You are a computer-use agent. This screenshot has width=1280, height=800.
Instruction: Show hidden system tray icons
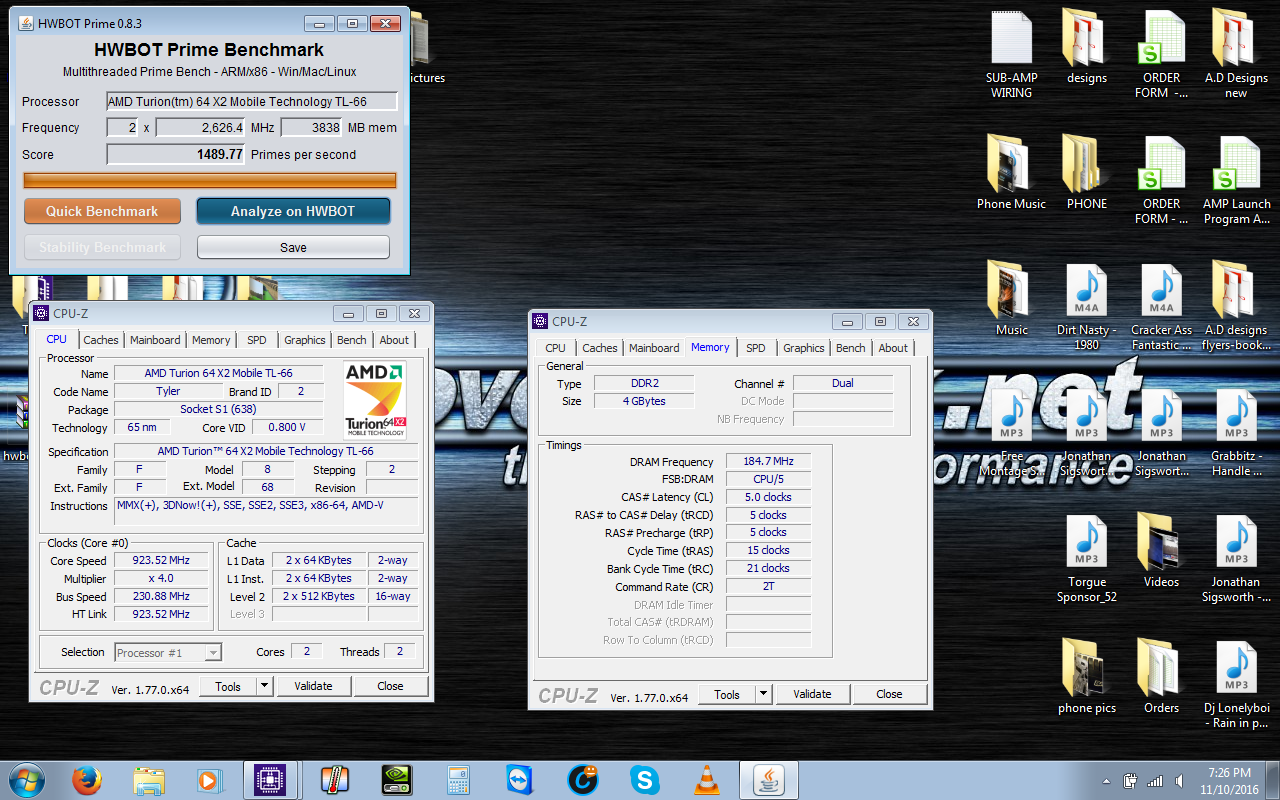pos(1105,781)
